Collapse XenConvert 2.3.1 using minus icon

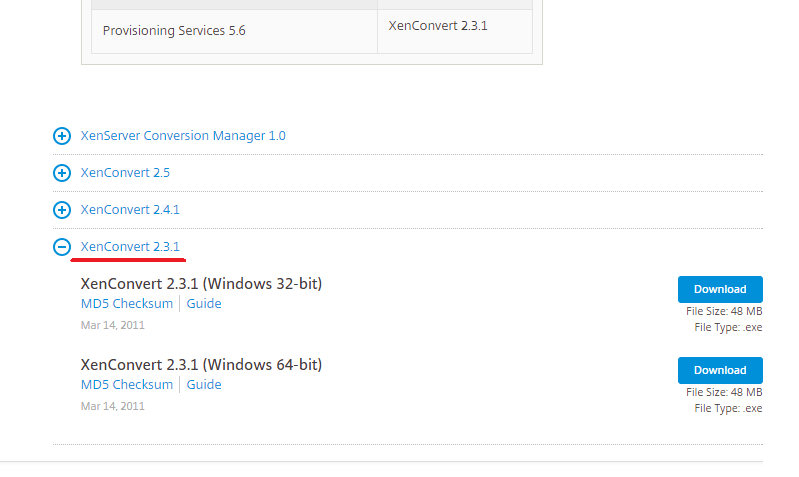[62, 247]
